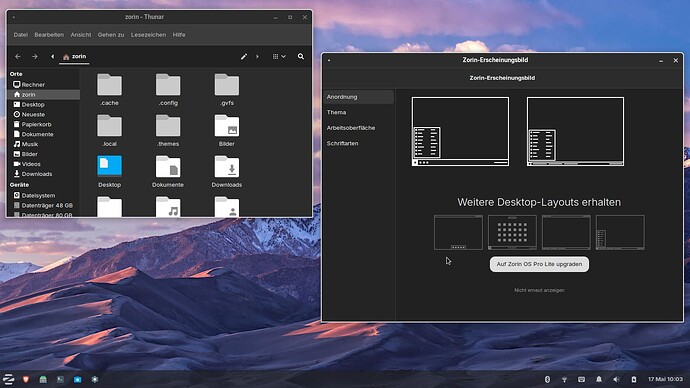The width and height of the screenshot is (690, 388).
Task: Open Dateisystem under Geräte
Action: tap(44, 195)
